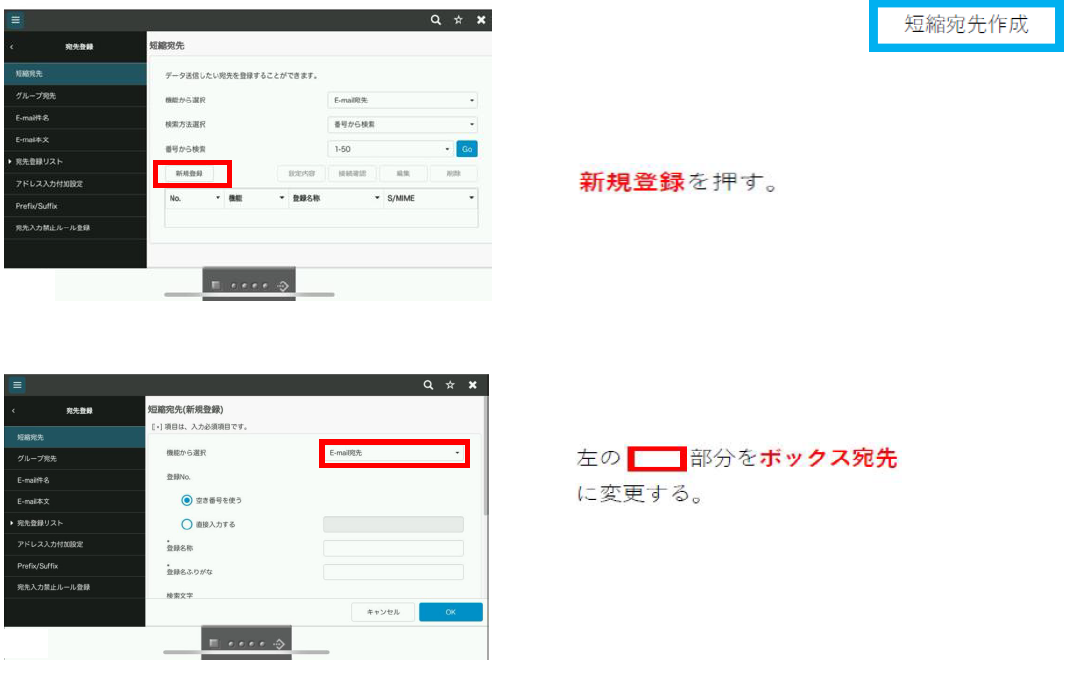Select the 空き番号を使う radio button
Screen dimensions: 1066x673
click(x=187, y=499)
